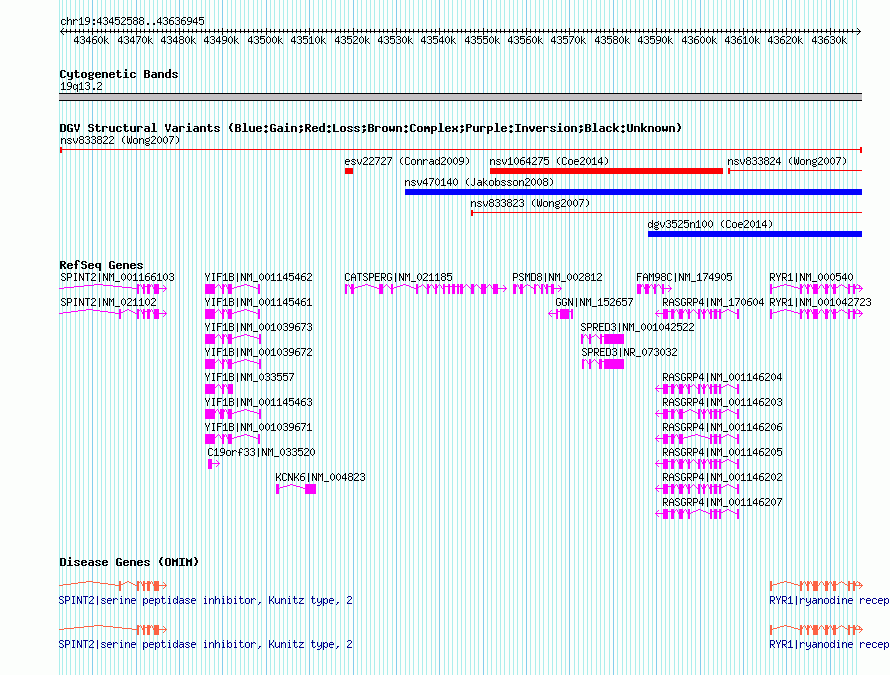The image size is (890, 675).
Task: Select the CATSPERG|NM_021185 gene structure
Action: tap(426, 289)
